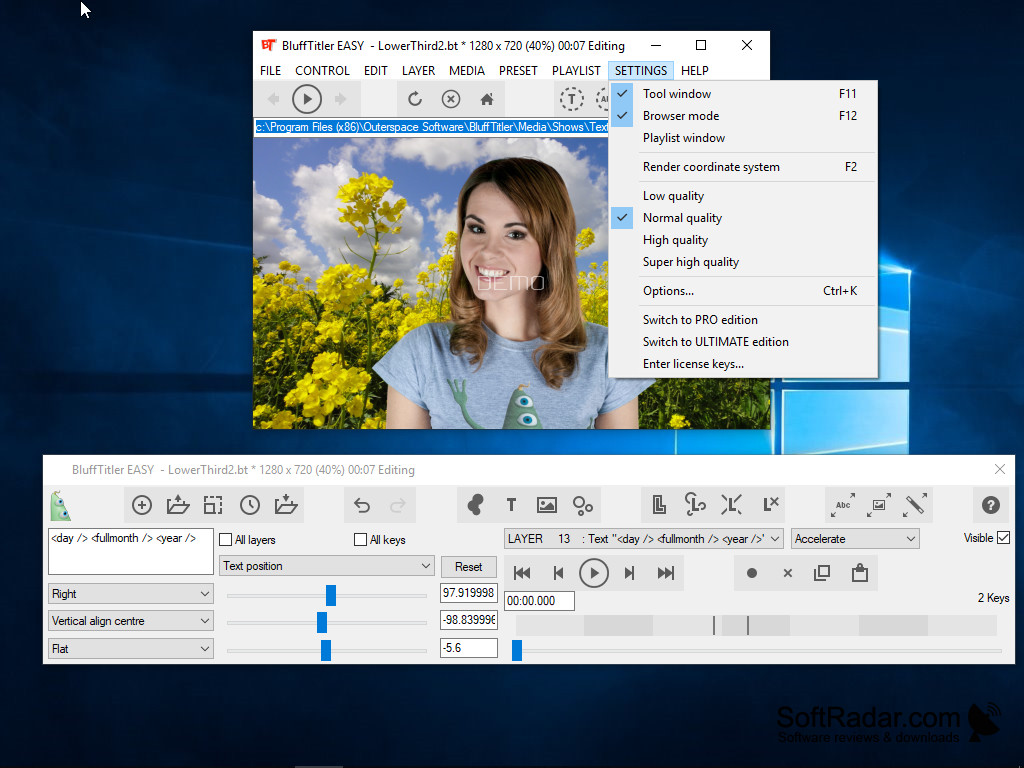Click Enter license keys...
The width and height of the screenshot is (1024, 768).
point(743,364)
